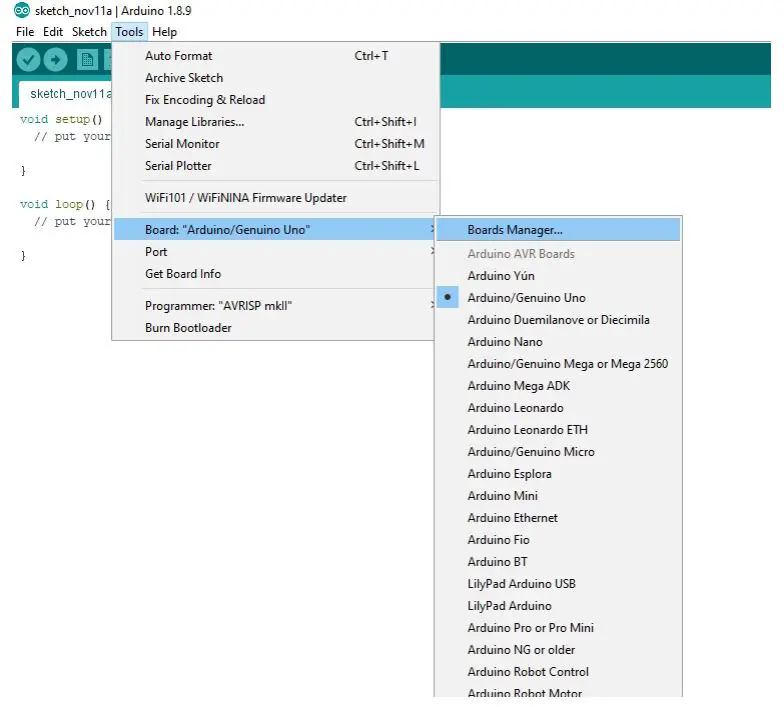Image resolution: width=784 pixels, height=707 pixels.
Task: Click the Verify checkmark toolbar button
Action: [28, 60]
